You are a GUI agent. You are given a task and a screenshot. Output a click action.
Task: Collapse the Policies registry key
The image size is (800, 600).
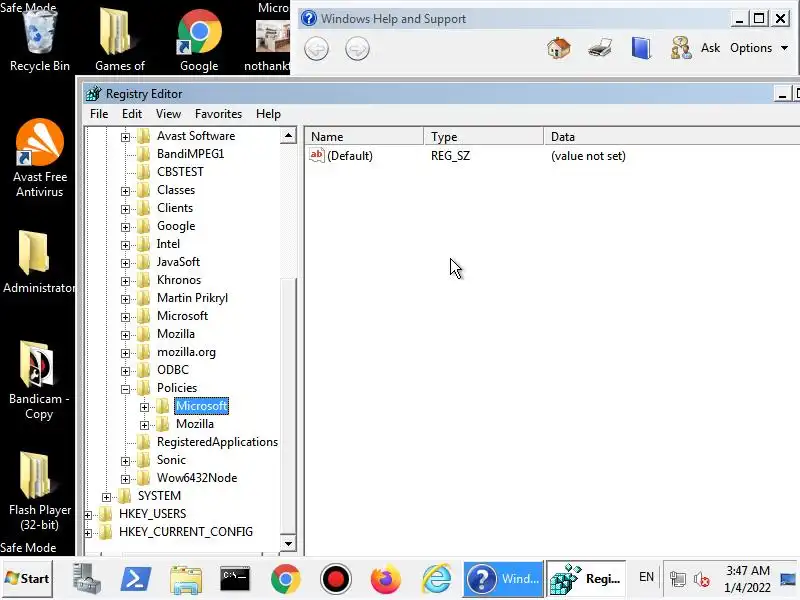click(x=126, y=389)
